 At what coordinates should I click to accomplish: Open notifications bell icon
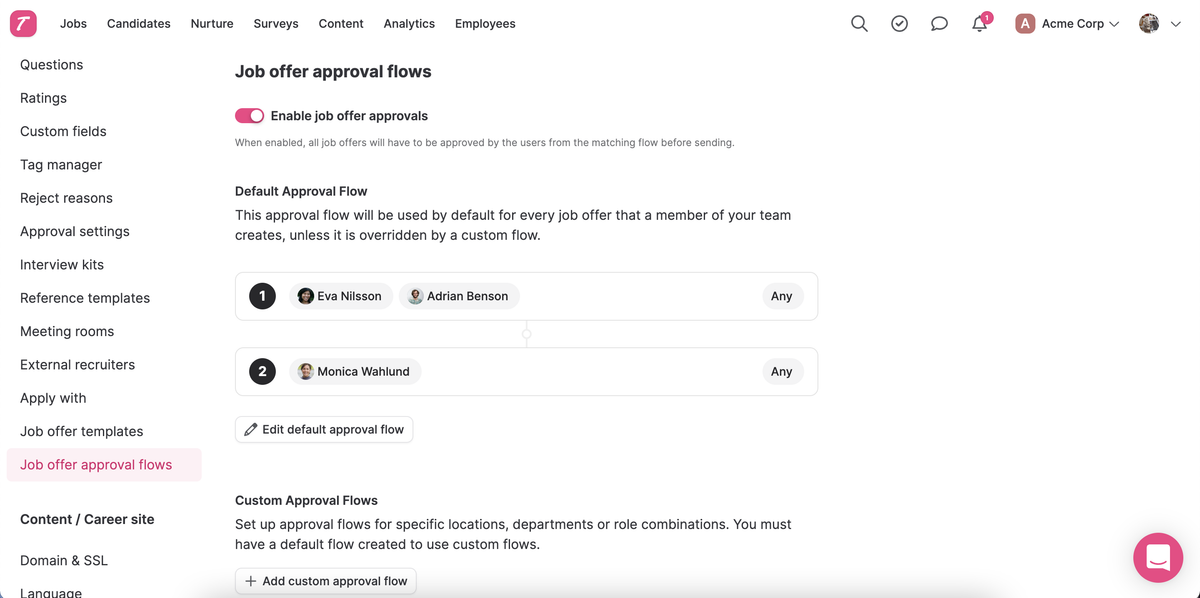point(980,24)
